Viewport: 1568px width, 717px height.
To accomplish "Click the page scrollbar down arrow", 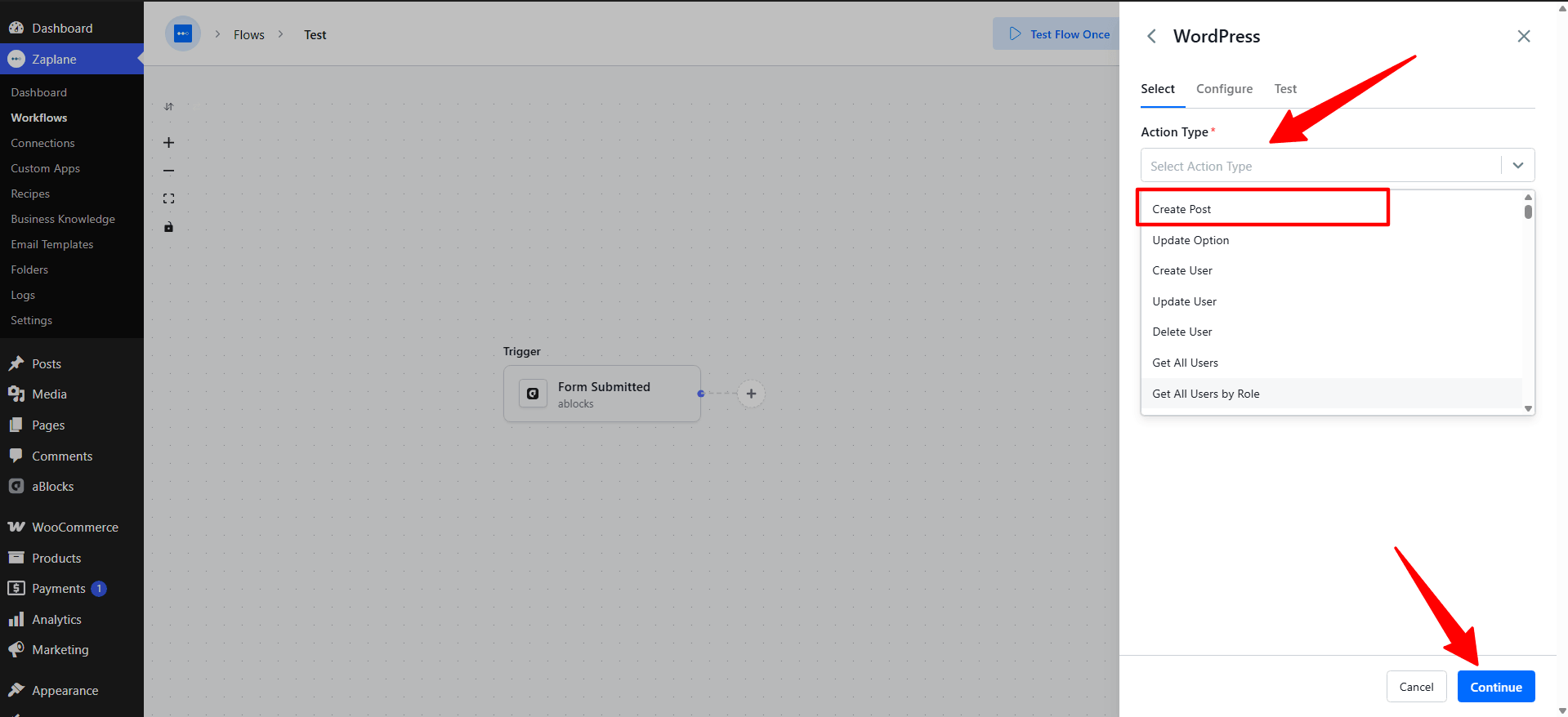I will [x=1562, y=710].
